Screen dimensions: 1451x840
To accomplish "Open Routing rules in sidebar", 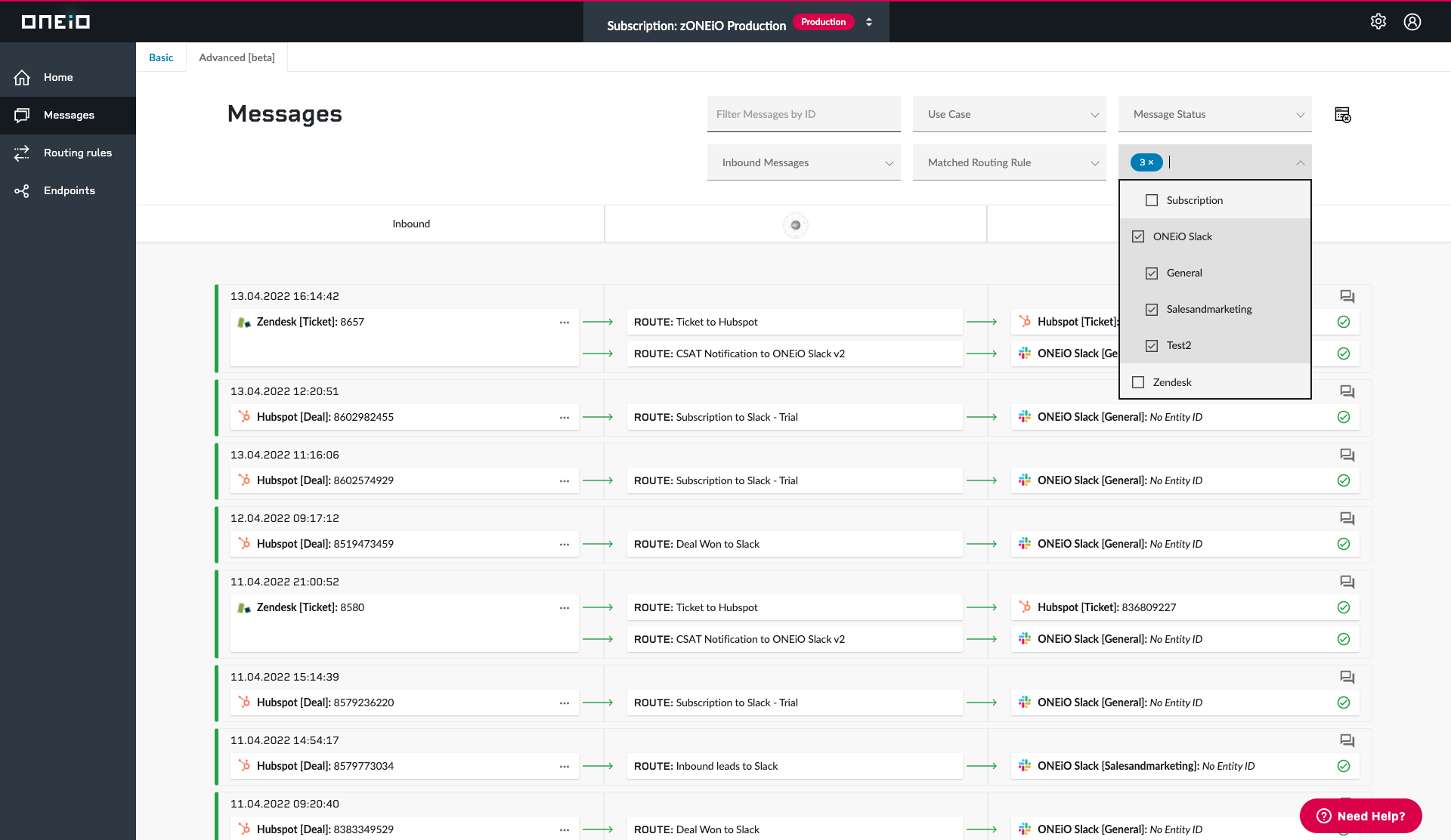I will [x=68, y=153].
